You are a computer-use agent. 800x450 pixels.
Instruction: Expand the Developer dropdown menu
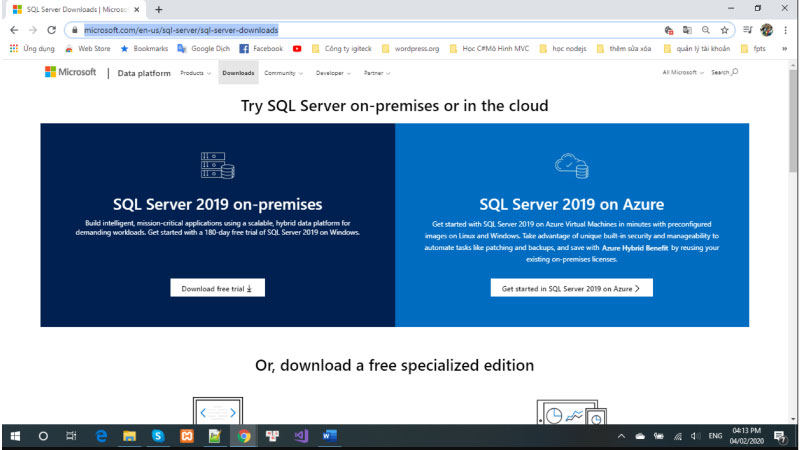point(333,73)
